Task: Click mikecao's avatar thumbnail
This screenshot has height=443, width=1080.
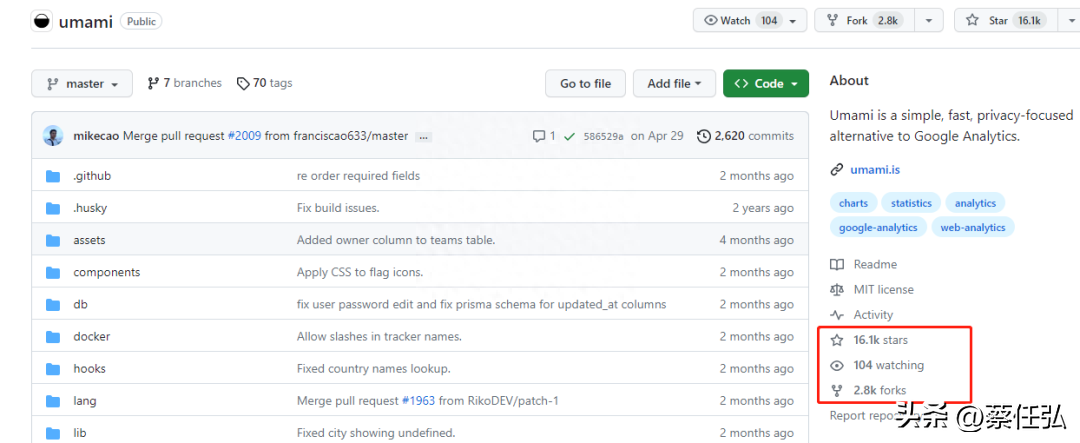Action: click(53, 136)
